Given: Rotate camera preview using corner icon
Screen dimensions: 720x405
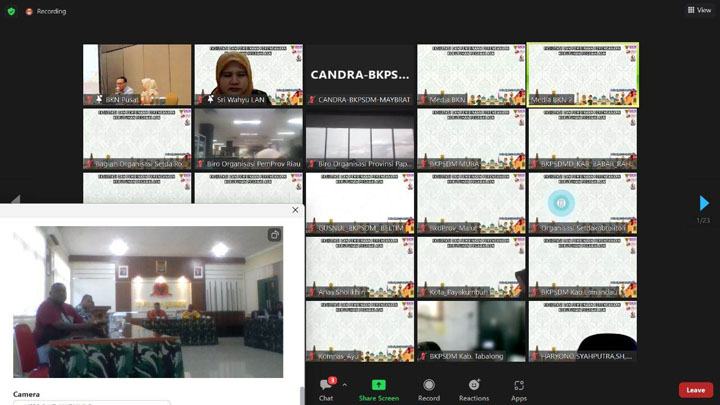Looking at the screenshot, I should pos(274,235).
